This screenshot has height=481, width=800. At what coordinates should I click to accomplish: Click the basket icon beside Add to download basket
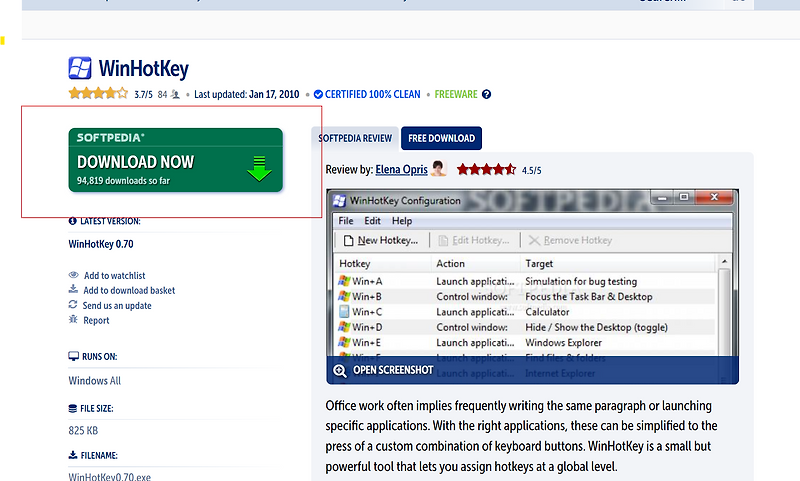point(73,290)
